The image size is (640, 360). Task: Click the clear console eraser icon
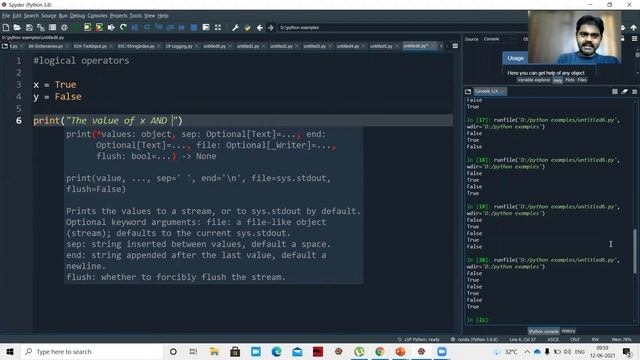click(x=624, y=91)
